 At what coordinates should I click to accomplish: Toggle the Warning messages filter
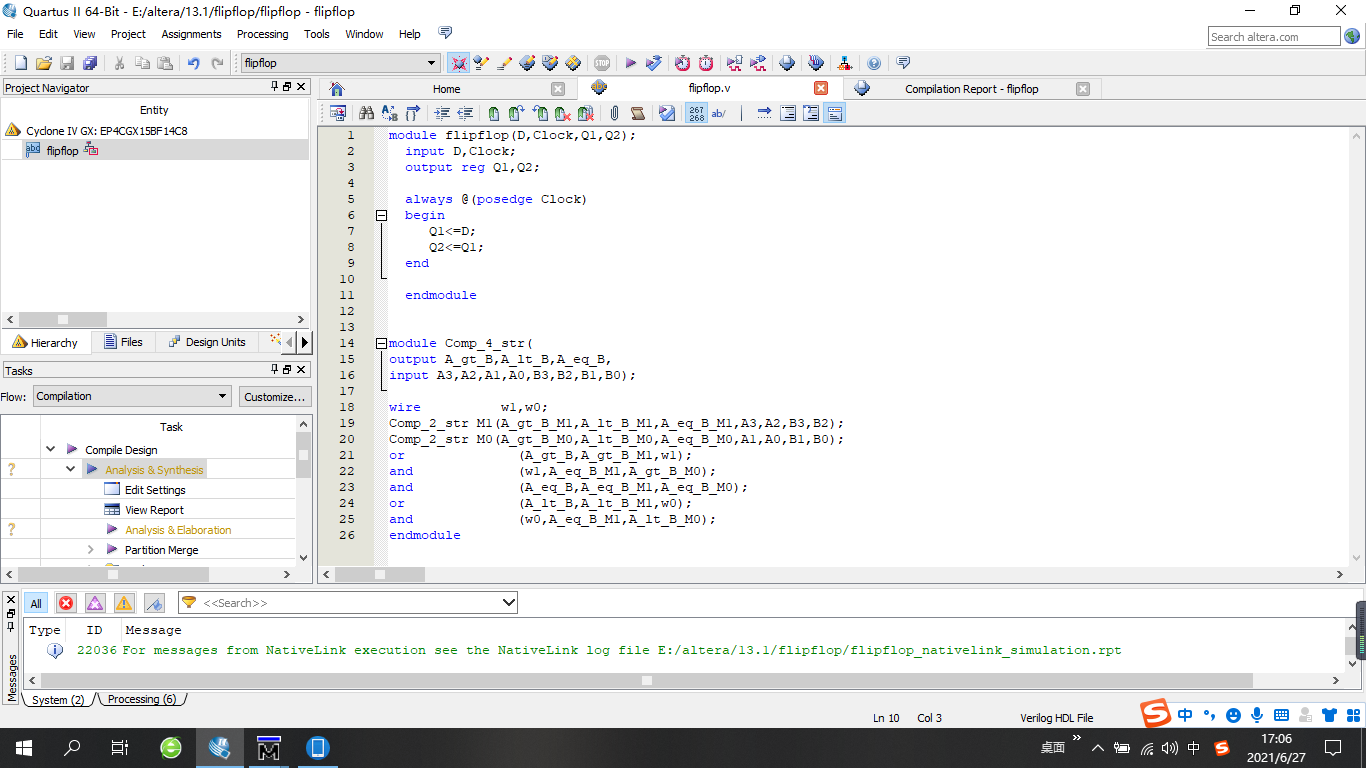124,603
